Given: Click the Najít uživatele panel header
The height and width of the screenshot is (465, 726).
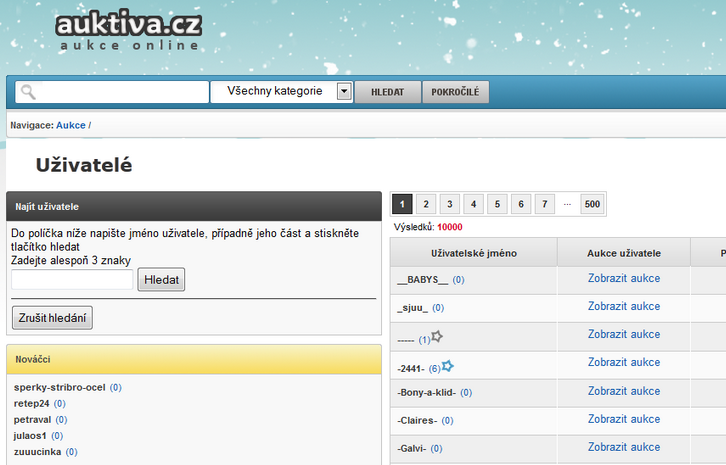Looking at the screenshot, I should (194, 206).
